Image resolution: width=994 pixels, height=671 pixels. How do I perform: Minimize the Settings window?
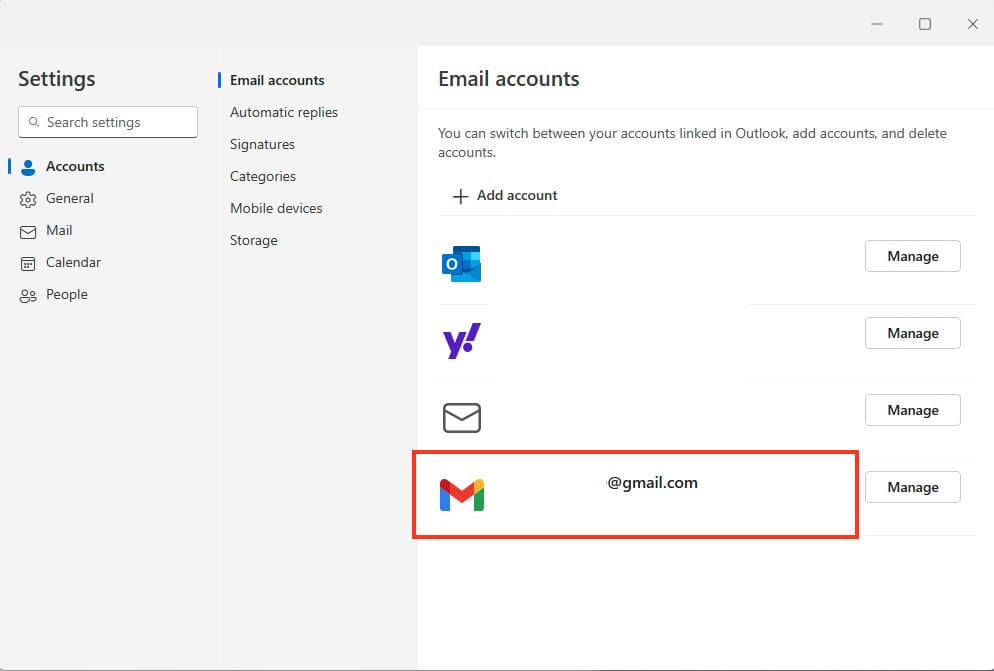point(877,24)
